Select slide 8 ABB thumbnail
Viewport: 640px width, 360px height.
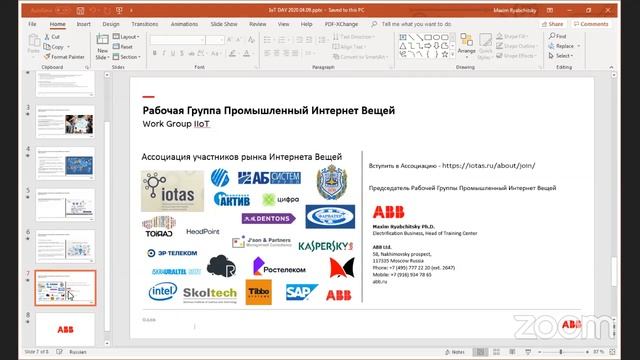pyautogui.click(x=65, y=329)
